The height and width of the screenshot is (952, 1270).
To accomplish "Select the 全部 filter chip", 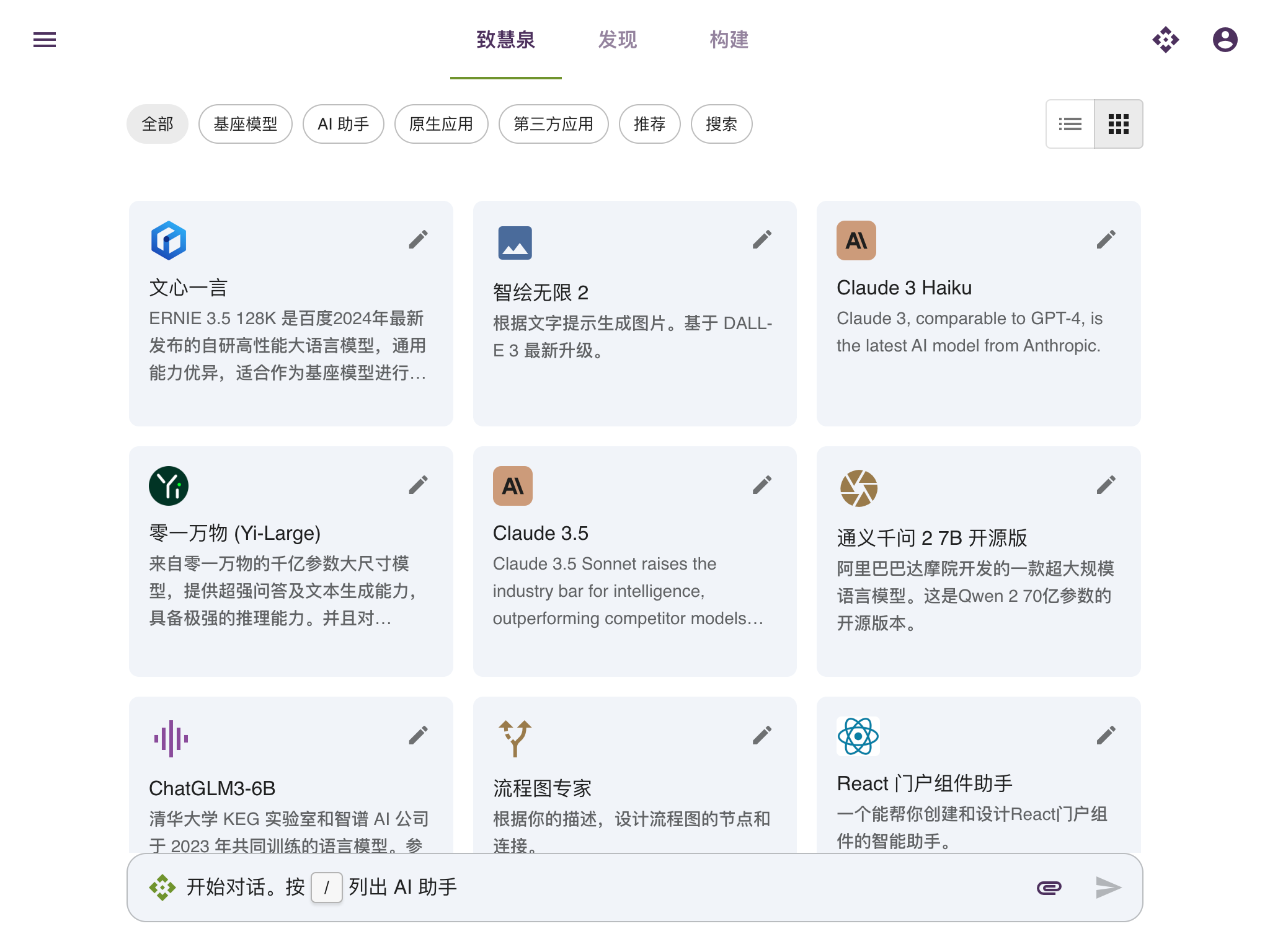I will [x=158, y=124].
